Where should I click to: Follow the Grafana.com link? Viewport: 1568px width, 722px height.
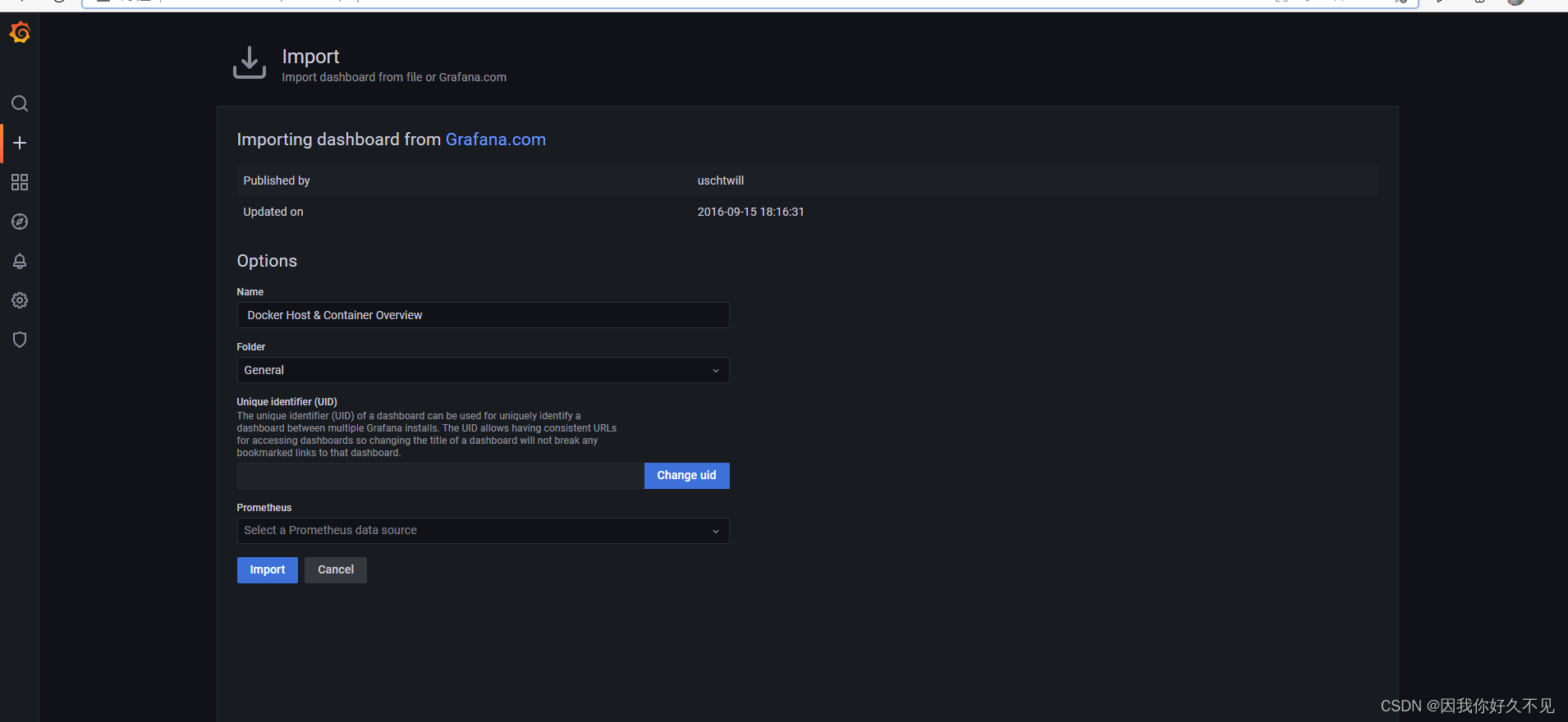(495, 139)
